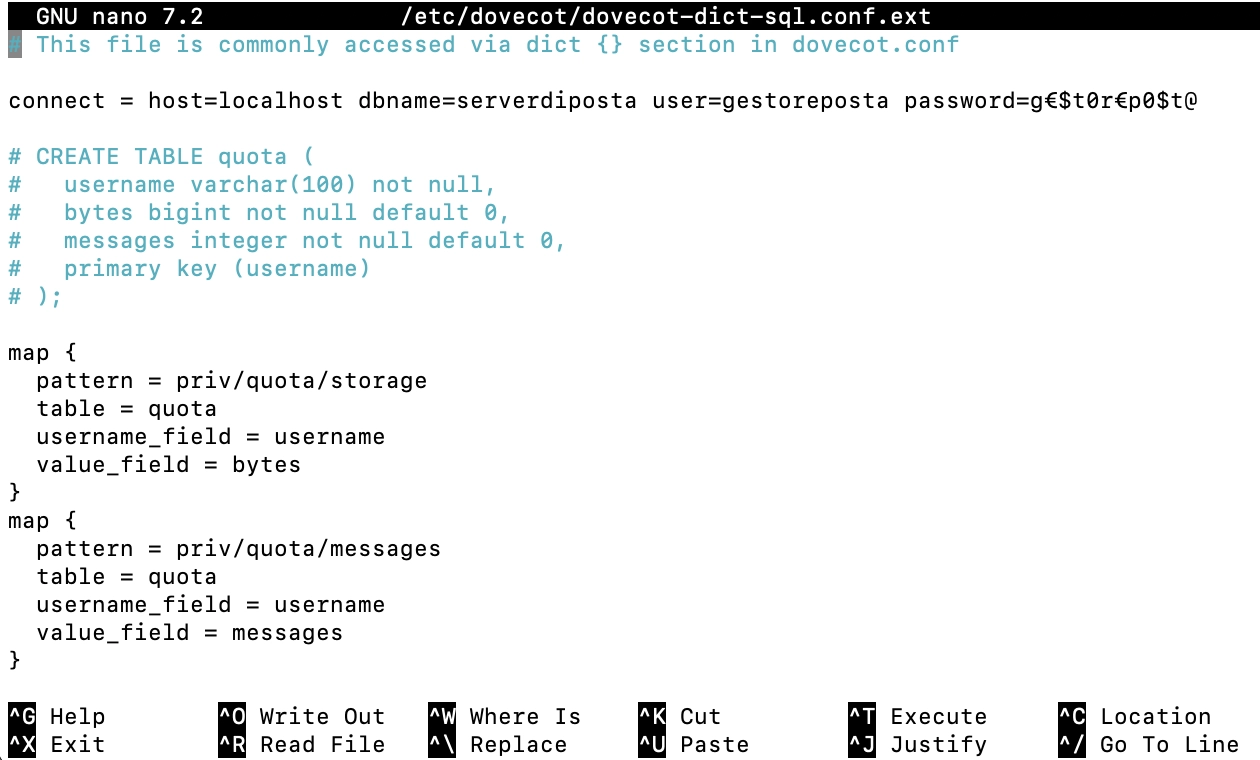Click the ^R Read File shortcut

click(x=300, y=744)
